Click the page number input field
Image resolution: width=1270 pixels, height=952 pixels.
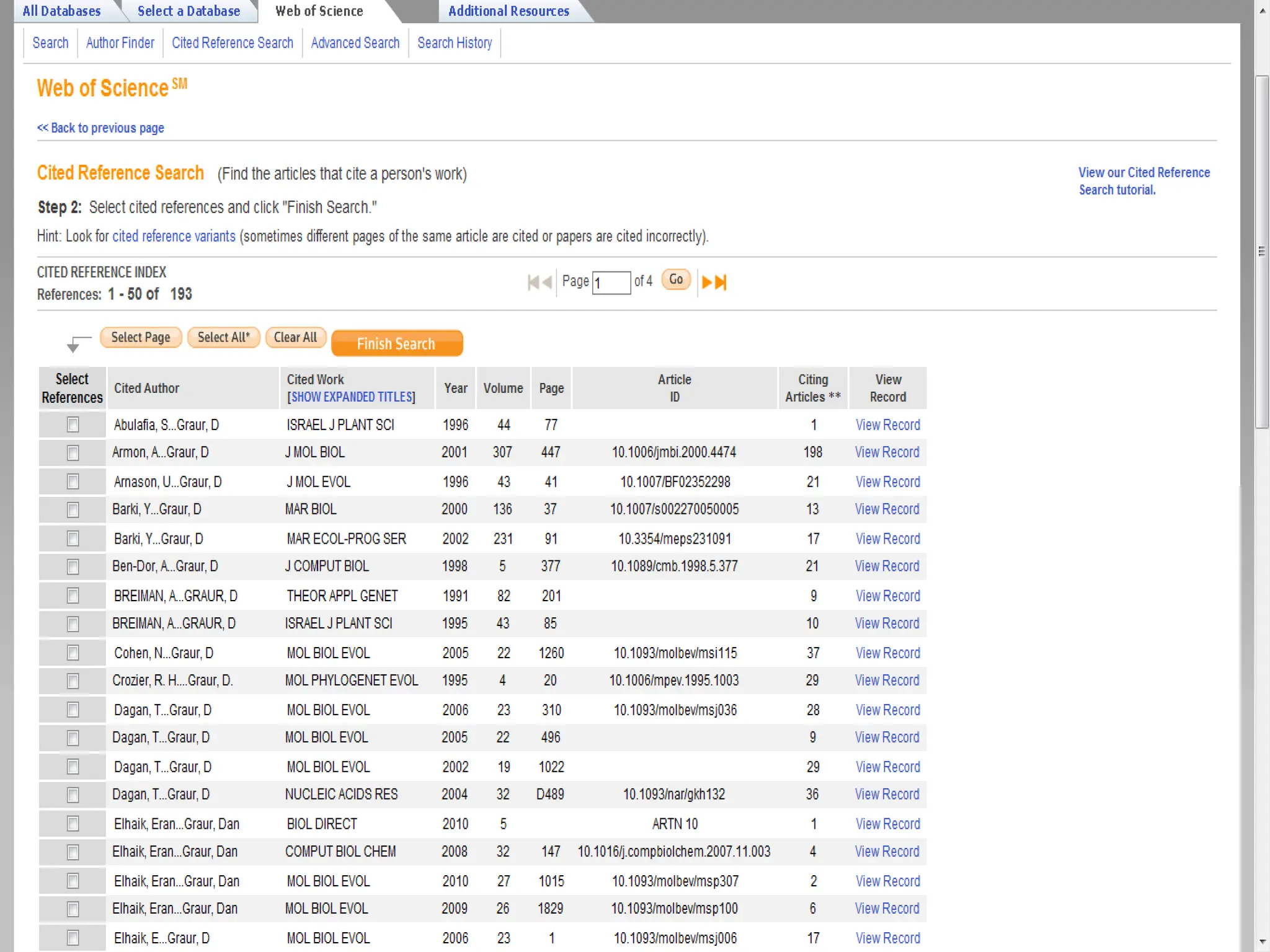(611, 283)
